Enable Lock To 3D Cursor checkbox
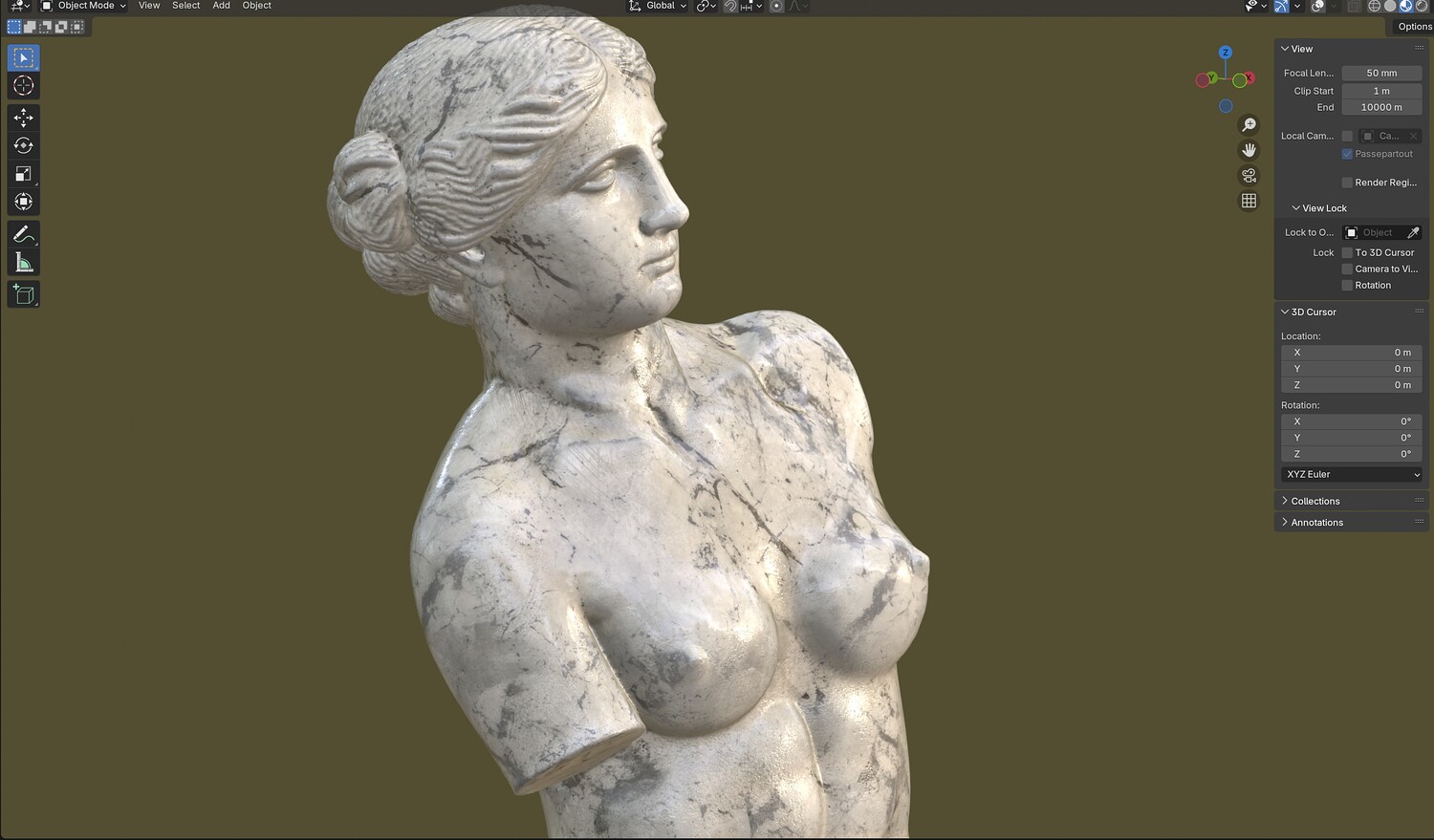This screenshot has width=1434, height=840. tap(1347, 252)
